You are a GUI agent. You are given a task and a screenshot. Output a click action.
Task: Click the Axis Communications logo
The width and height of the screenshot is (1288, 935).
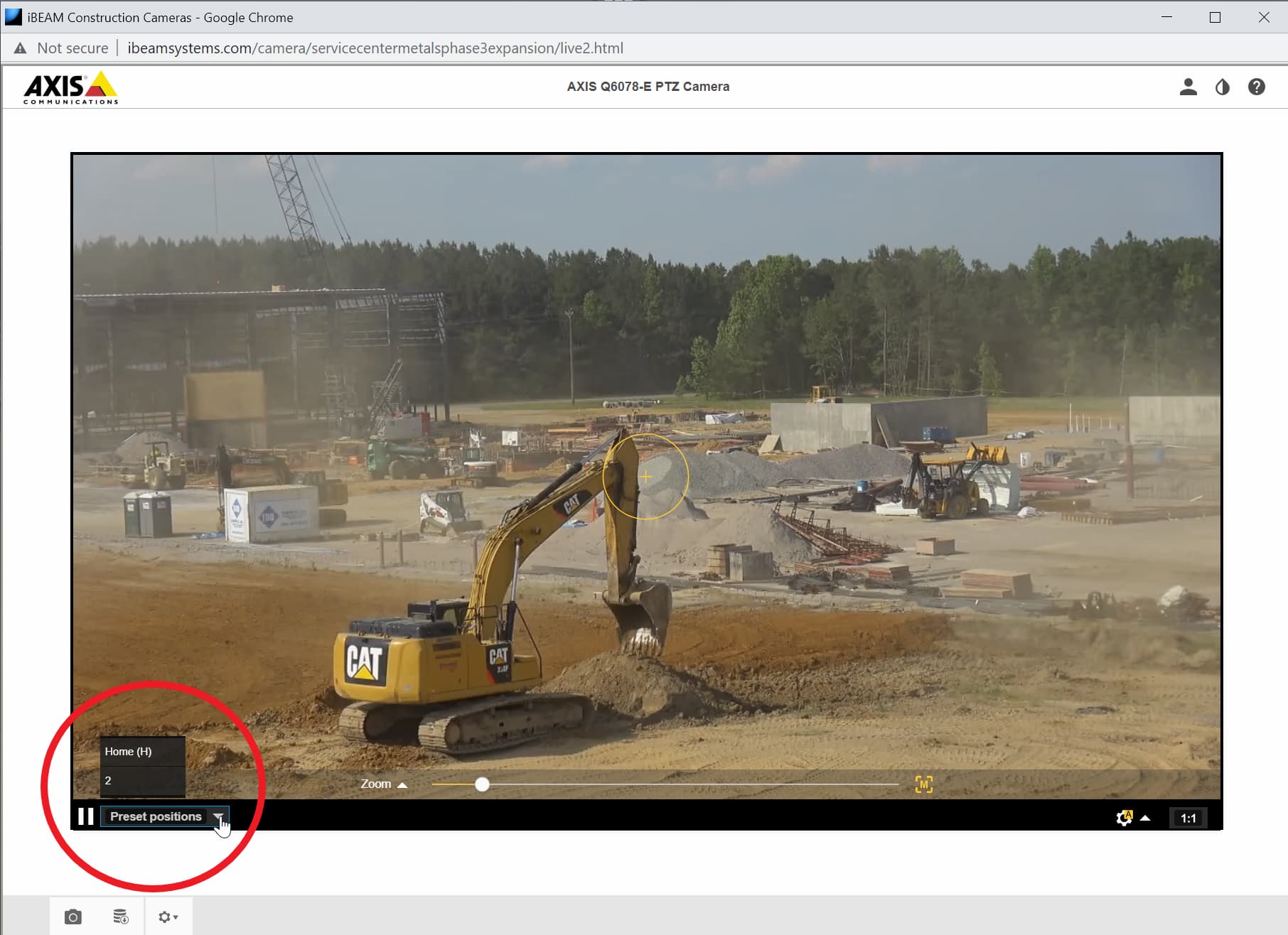(70, 87)
